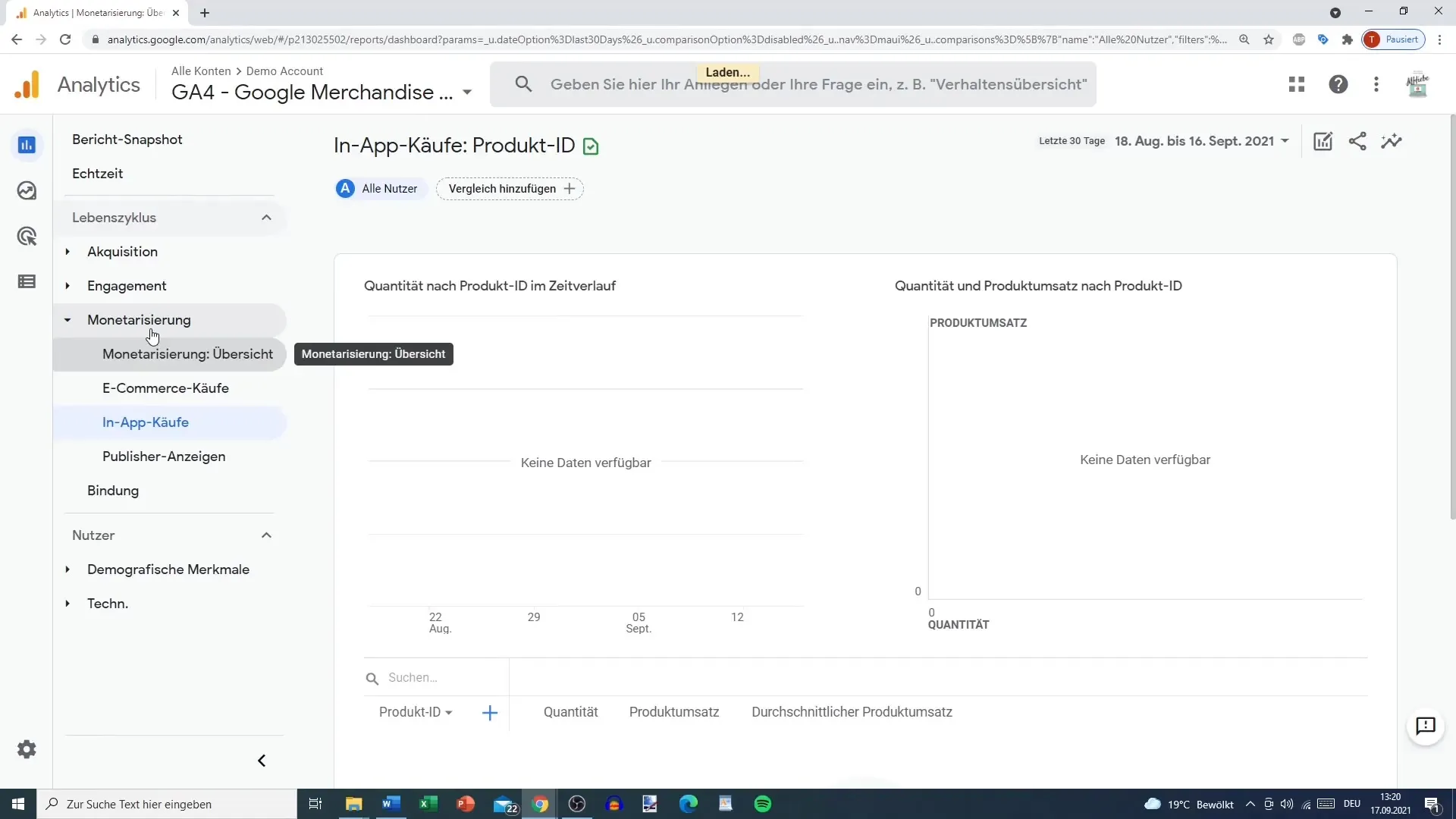Sort by Produktumsatz column header
1456x819 pixels.
[x=674, y=712]
